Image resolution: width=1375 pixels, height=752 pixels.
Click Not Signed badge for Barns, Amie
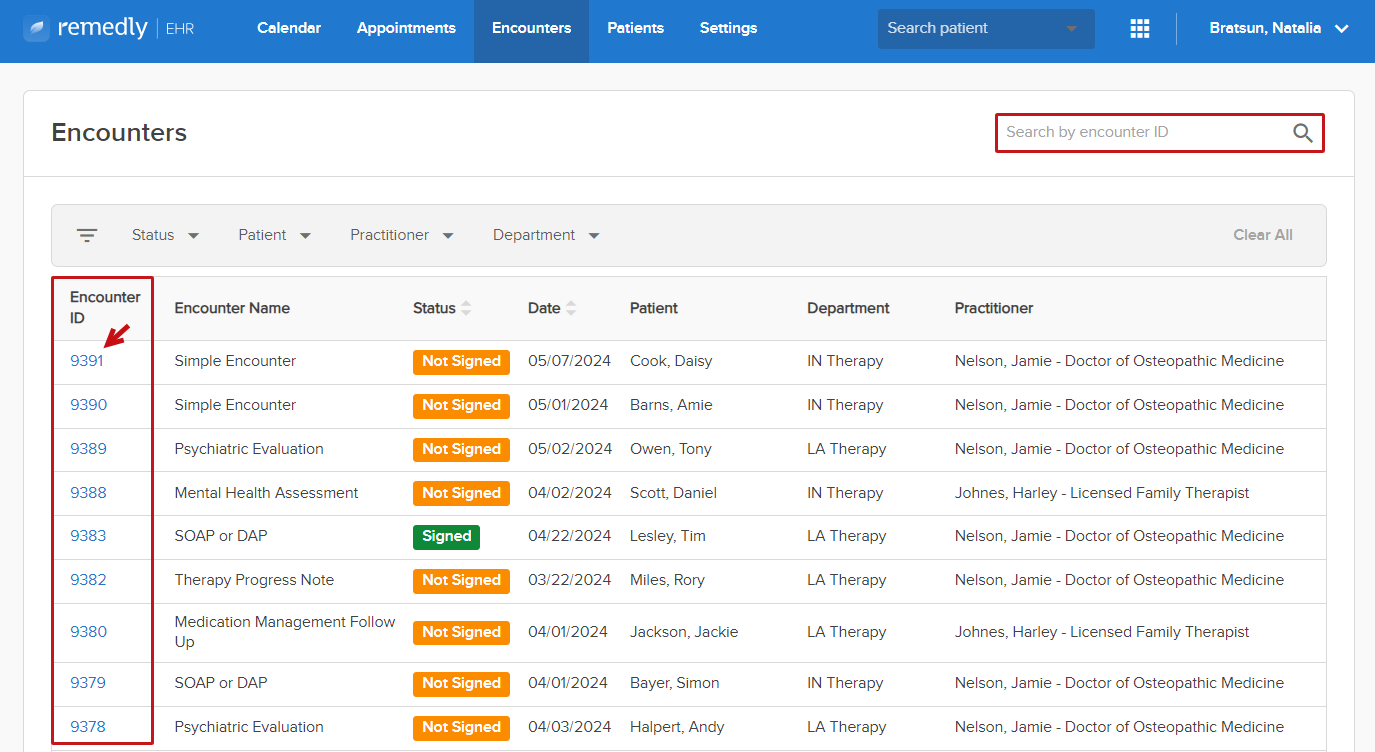click(461, 406)
